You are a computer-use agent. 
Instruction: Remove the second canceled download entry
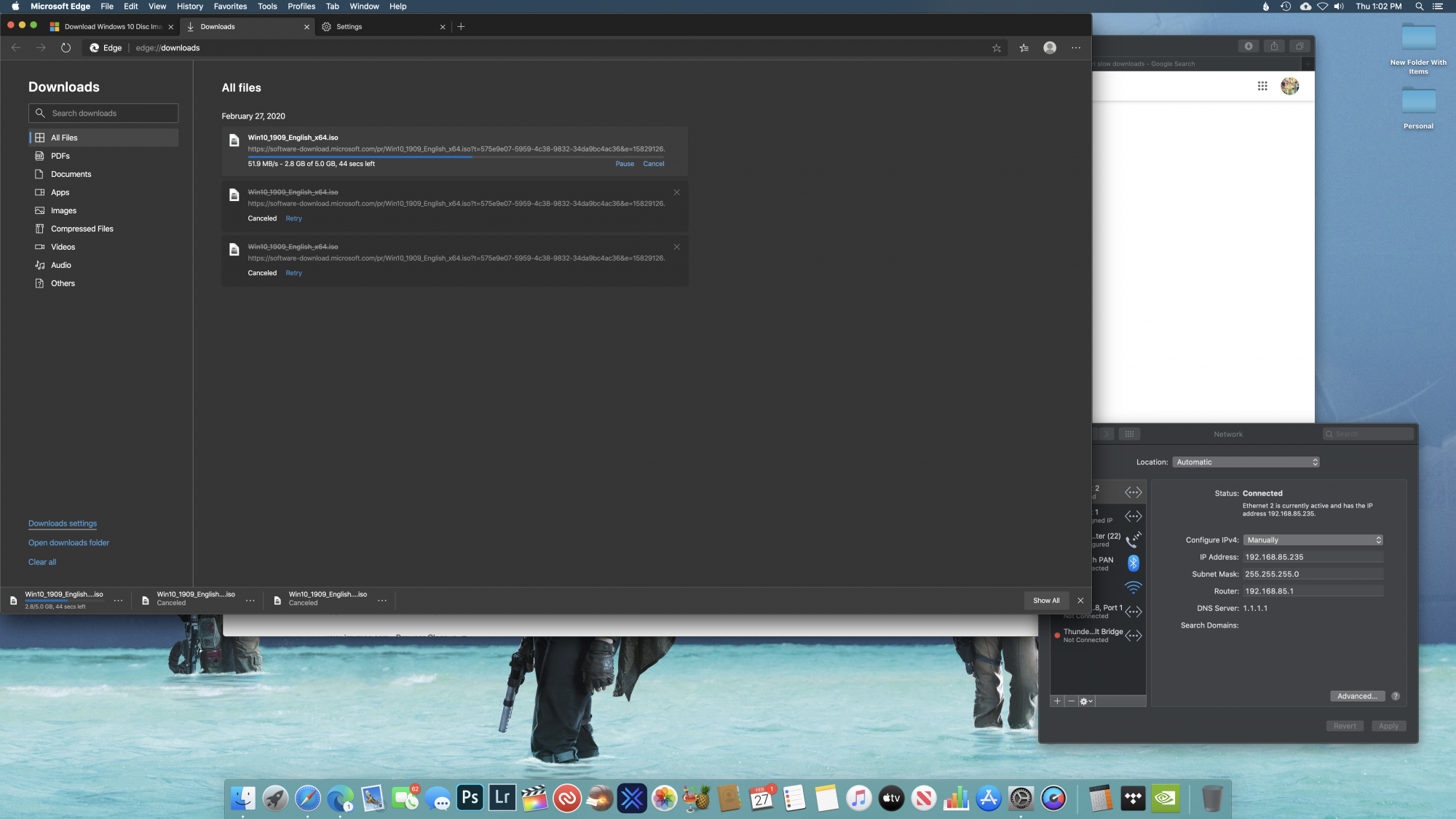click(x=676, y=247)
